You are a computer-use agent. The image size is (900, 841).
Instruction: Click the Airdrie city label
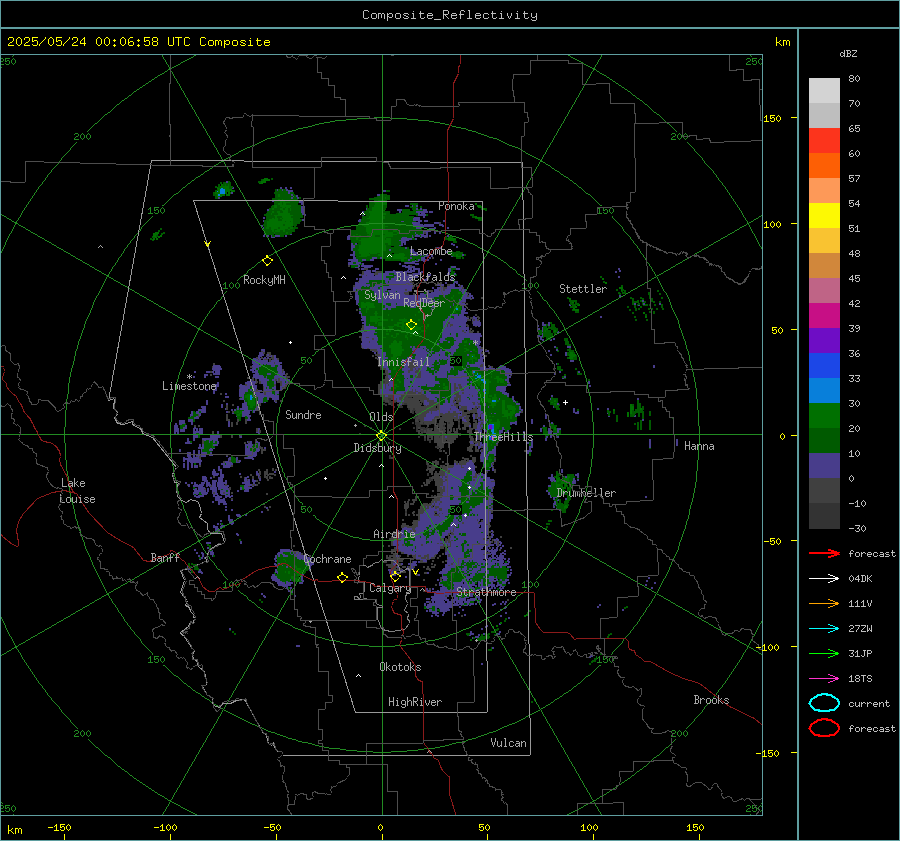394,534
